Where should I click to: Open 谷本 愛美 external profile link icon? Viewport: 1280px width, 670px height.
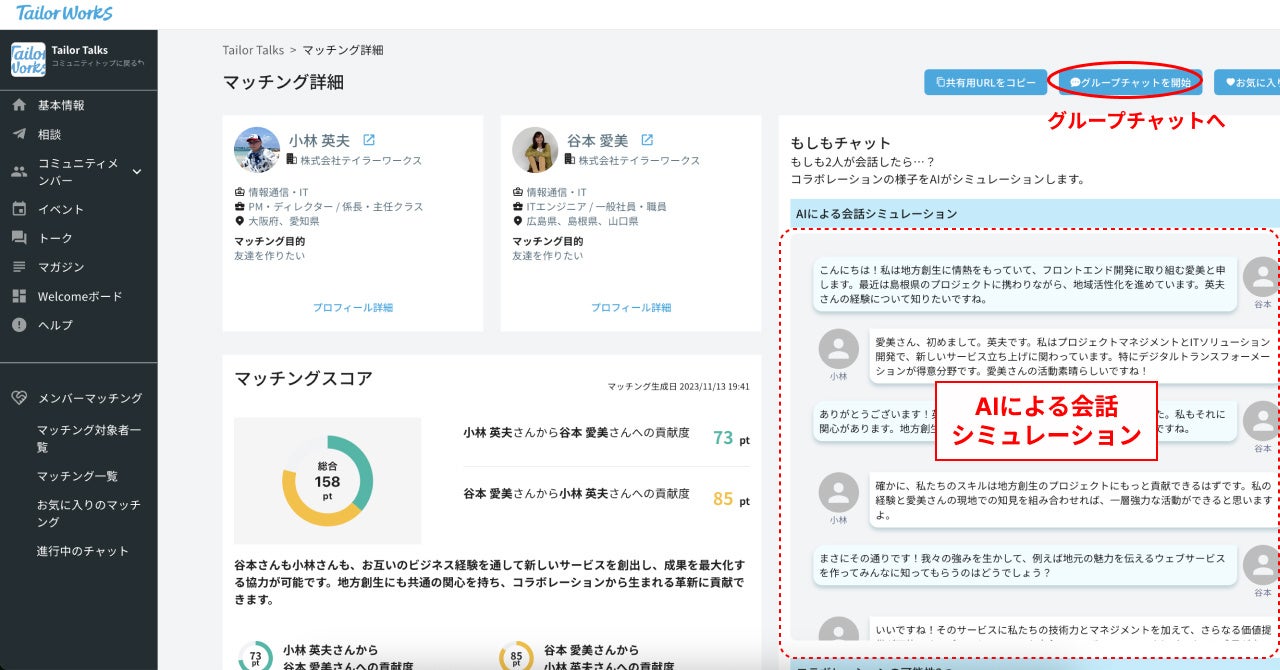pyautogui.click(x=646, y=140)
